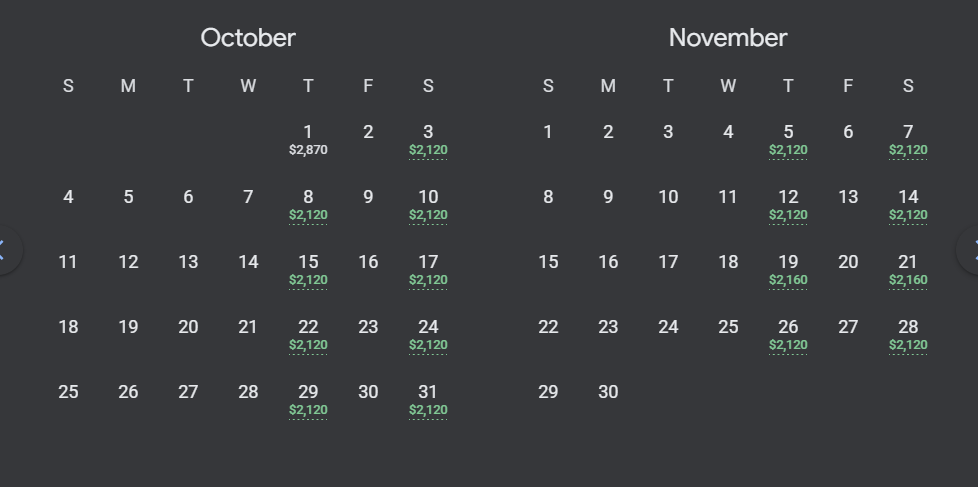Choose October 13 date

click(188, 263)
